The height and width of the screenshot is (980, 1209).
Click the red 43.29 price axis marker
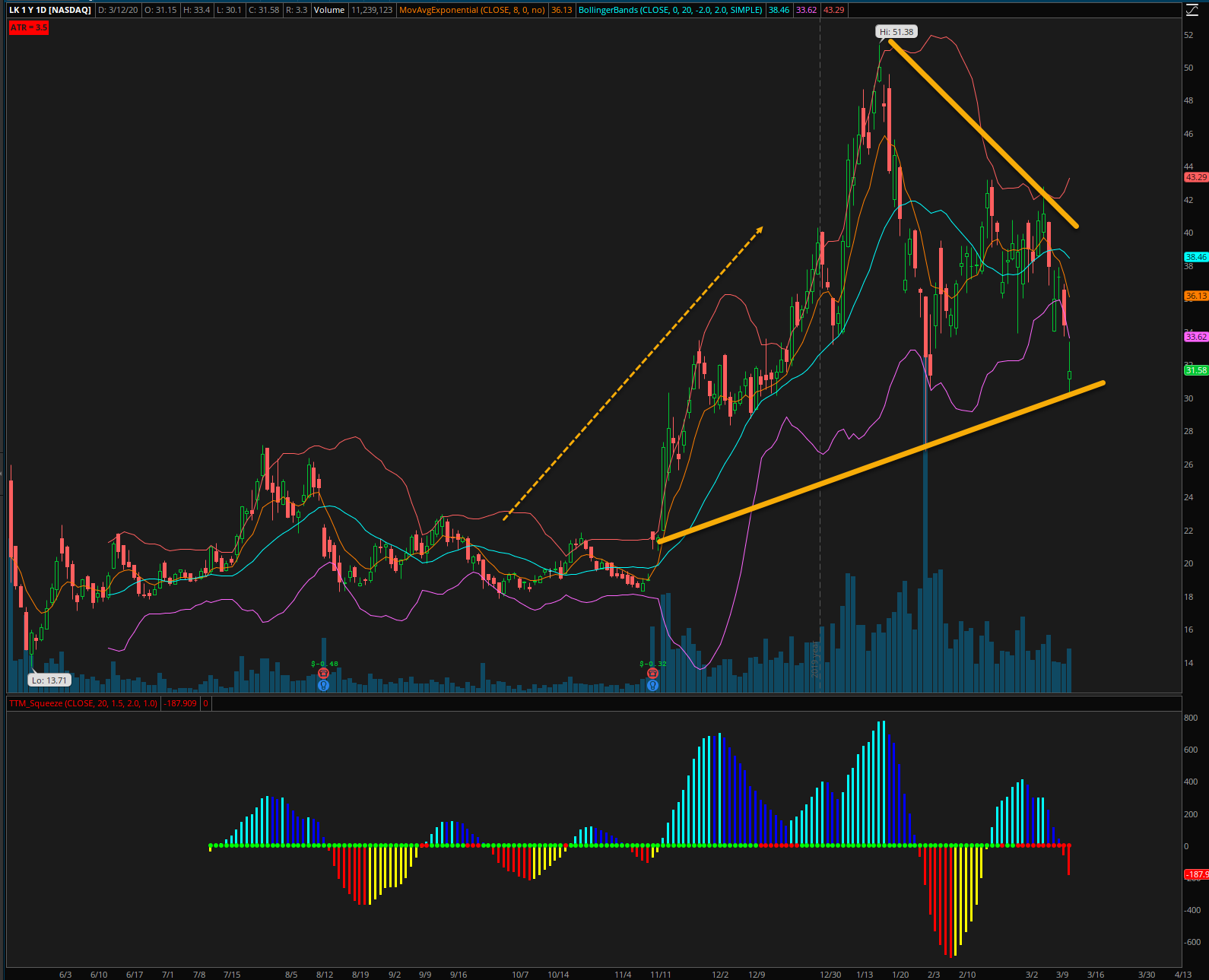click(x=1196, y=177)
